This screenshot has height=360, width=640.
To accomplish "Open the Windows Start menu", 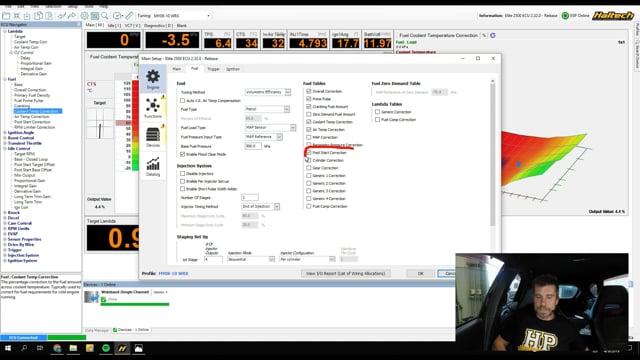I will [x=8, y=348].
